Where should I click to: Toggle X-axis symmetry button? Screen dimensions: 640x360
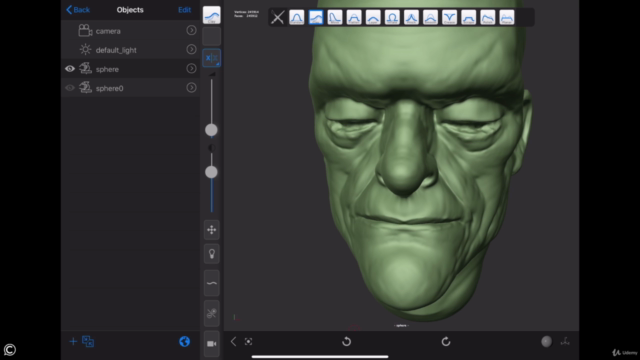click(x=212, y=58)
